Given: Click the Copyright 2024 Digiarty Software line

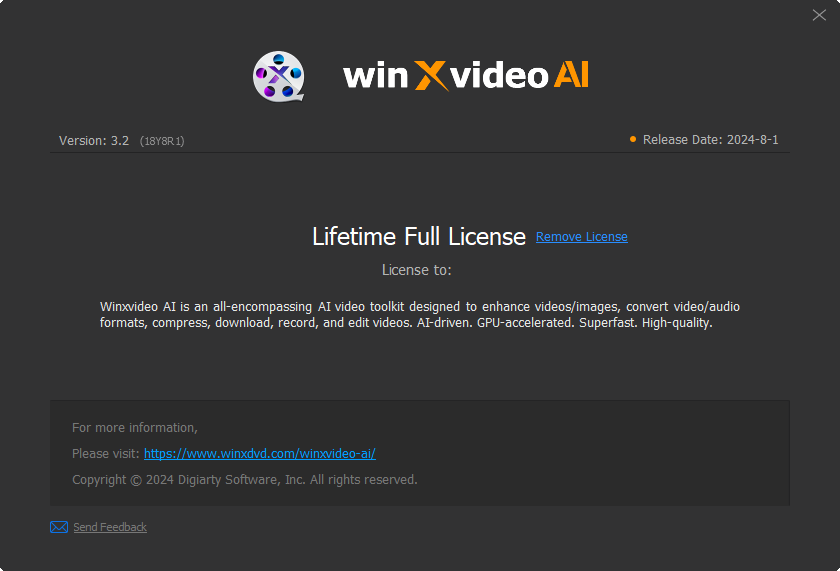Looking at the screenshot, I should click(x=245, y=480).
